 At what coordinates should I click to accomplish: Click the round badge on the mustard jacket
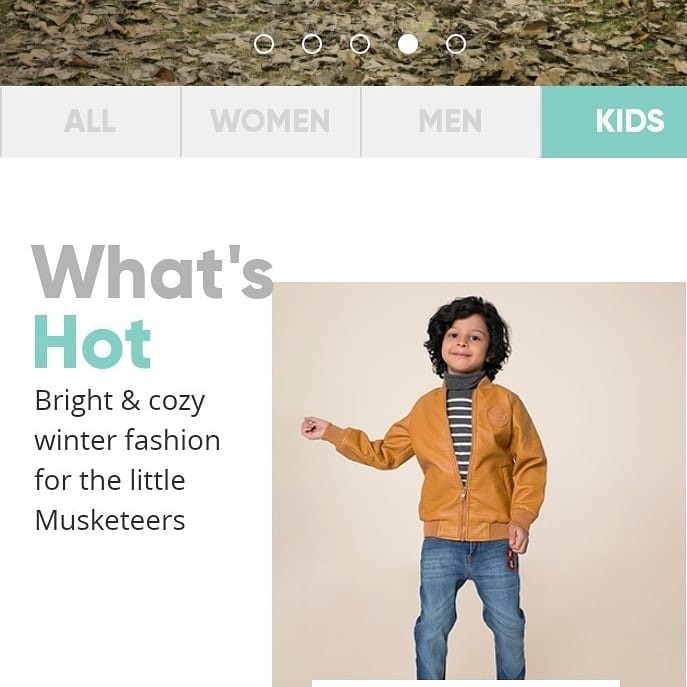pyautogui.click(x=498, y=417)
